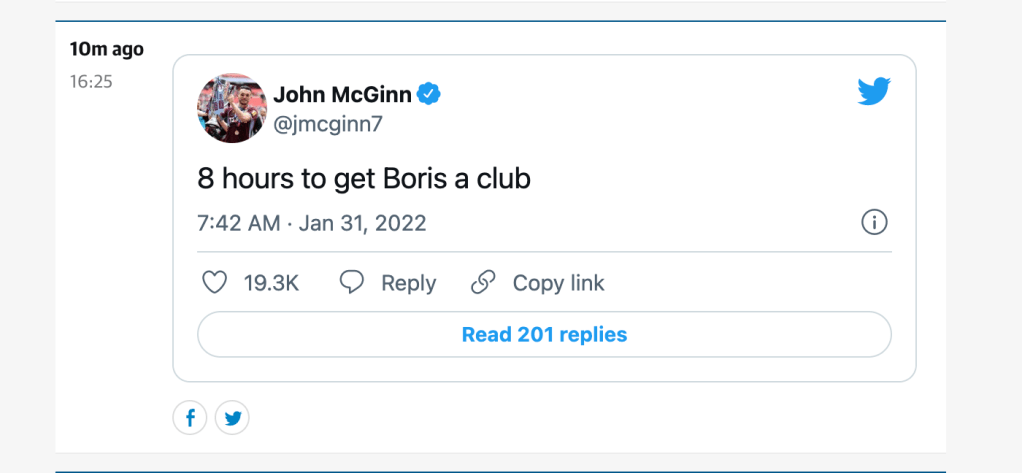Click the Jan 31, 2022 date
1022x473 pixels.
[364, 222]
